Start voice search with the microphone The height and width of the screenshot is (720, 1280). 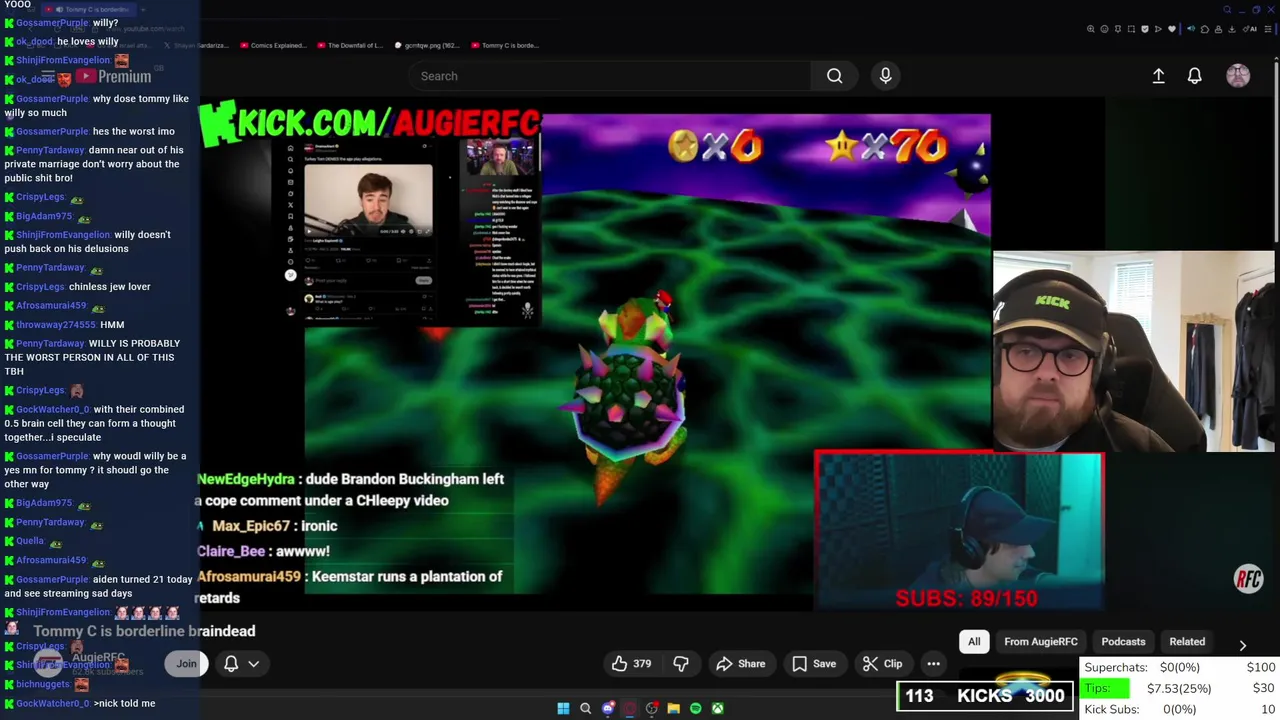tap(885, 76)
